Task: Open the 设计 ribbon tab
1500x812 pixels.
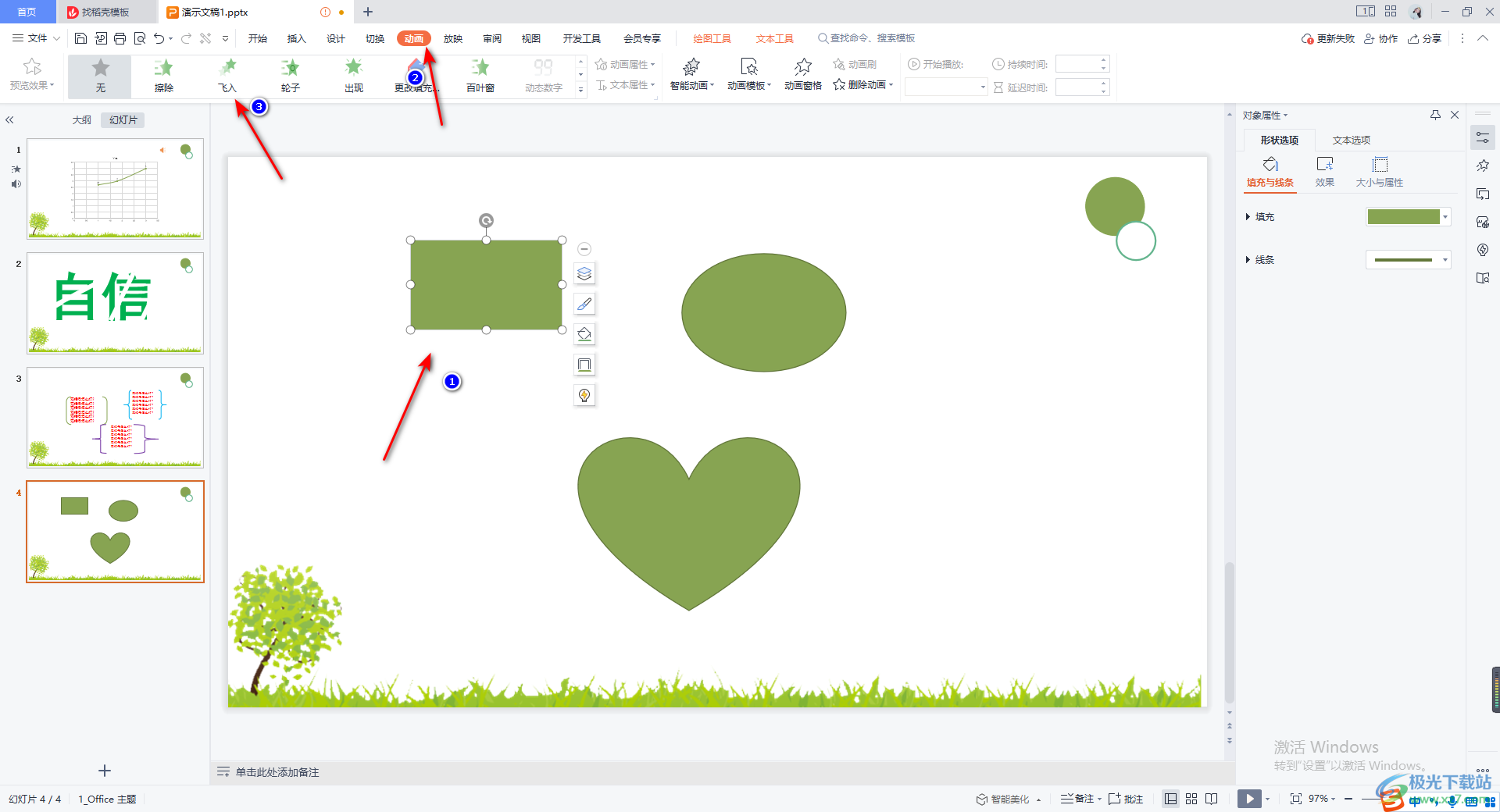Action: (x=336, y=38)
